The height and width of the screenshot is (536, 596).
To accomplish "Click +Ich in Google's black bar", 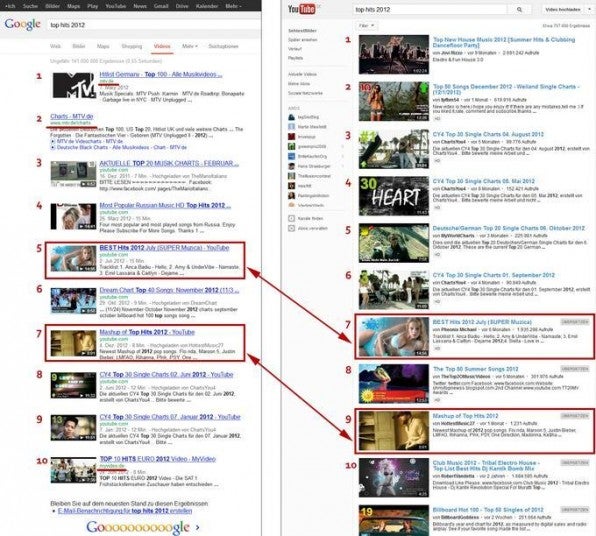I will coord(10,6).
